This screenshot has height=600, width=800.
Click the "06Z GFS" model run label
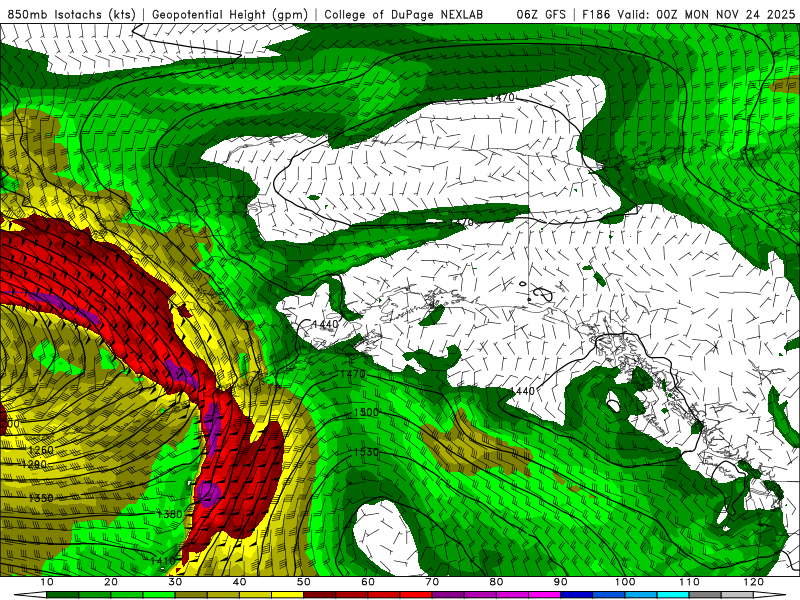click(x=540, y=14)
